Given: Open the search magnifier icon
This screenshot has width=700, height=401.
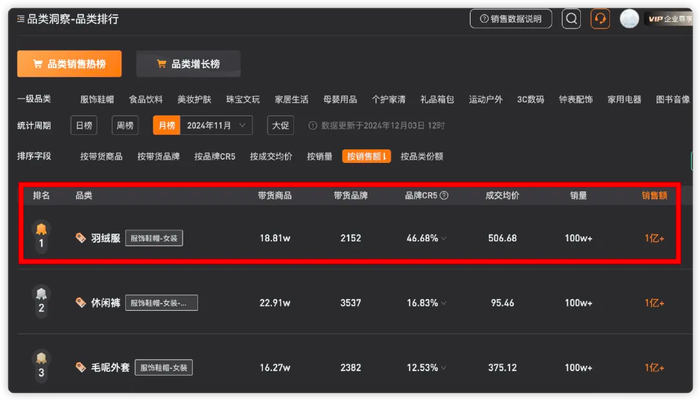Looking at the screenshot, I should [x=571, y=19].
